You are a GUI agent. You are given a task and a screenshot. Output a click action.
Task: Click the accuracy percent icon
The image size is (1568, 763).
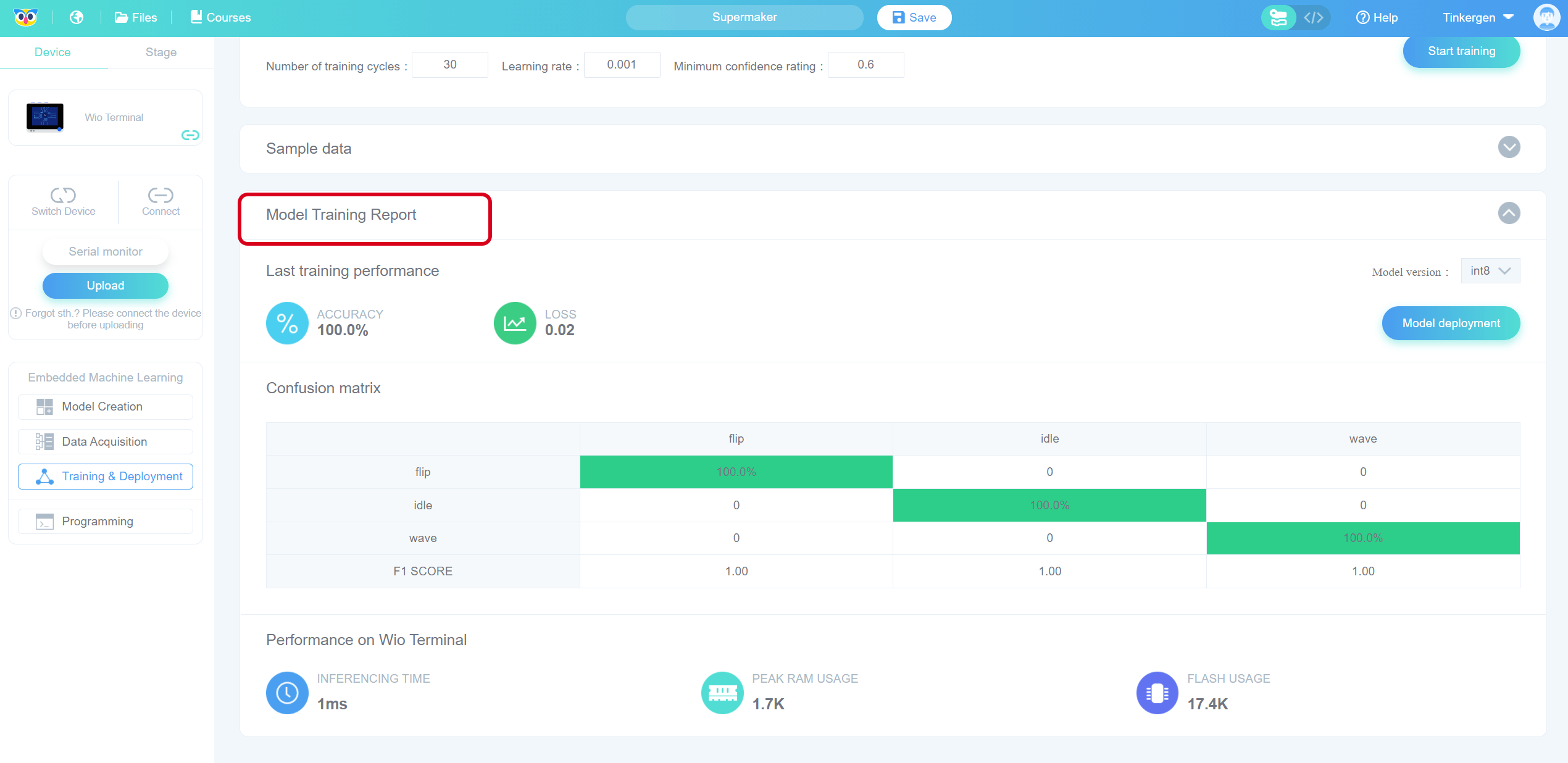[x=287, y=323]
